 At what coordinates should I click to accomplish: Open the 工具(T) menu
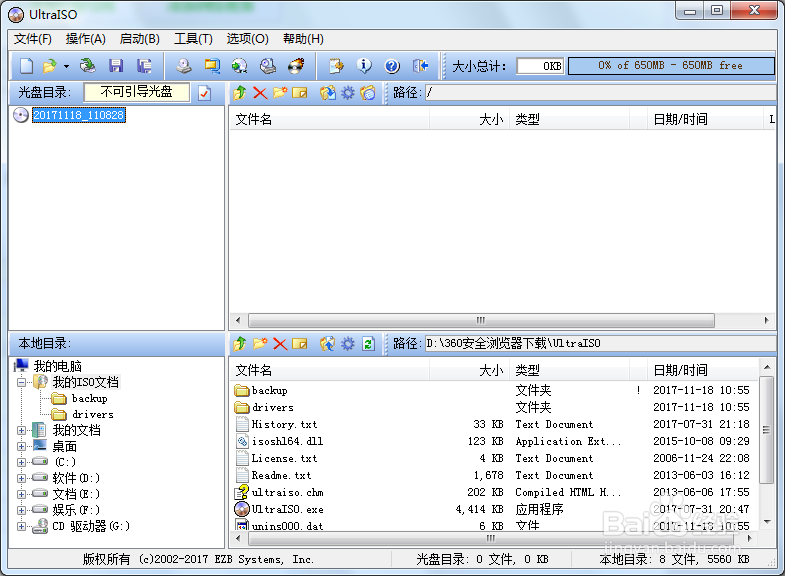click(x=193, y=39)
